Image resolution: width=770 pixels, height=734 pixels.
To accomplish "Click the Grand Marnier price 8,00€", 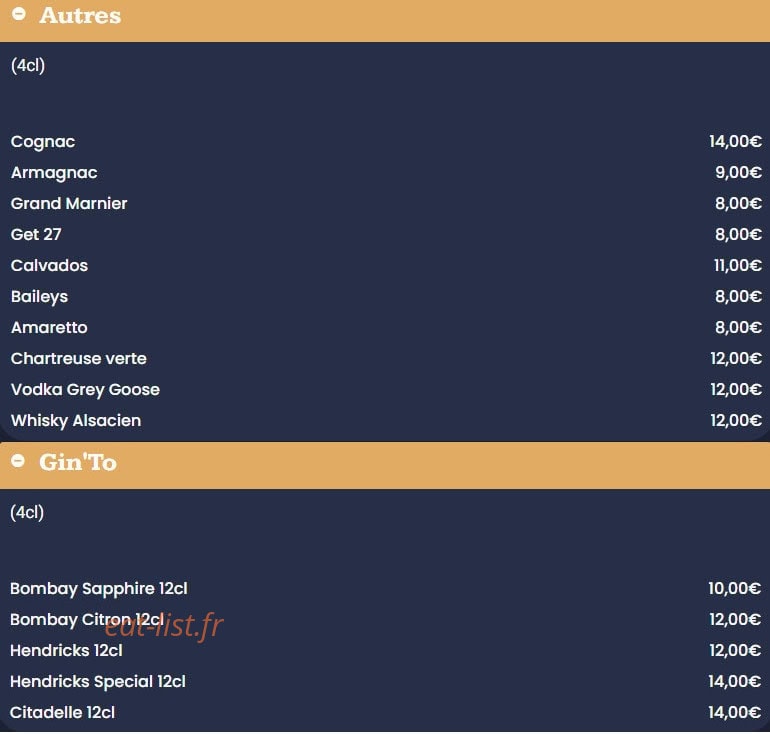I will pos(738,203).
